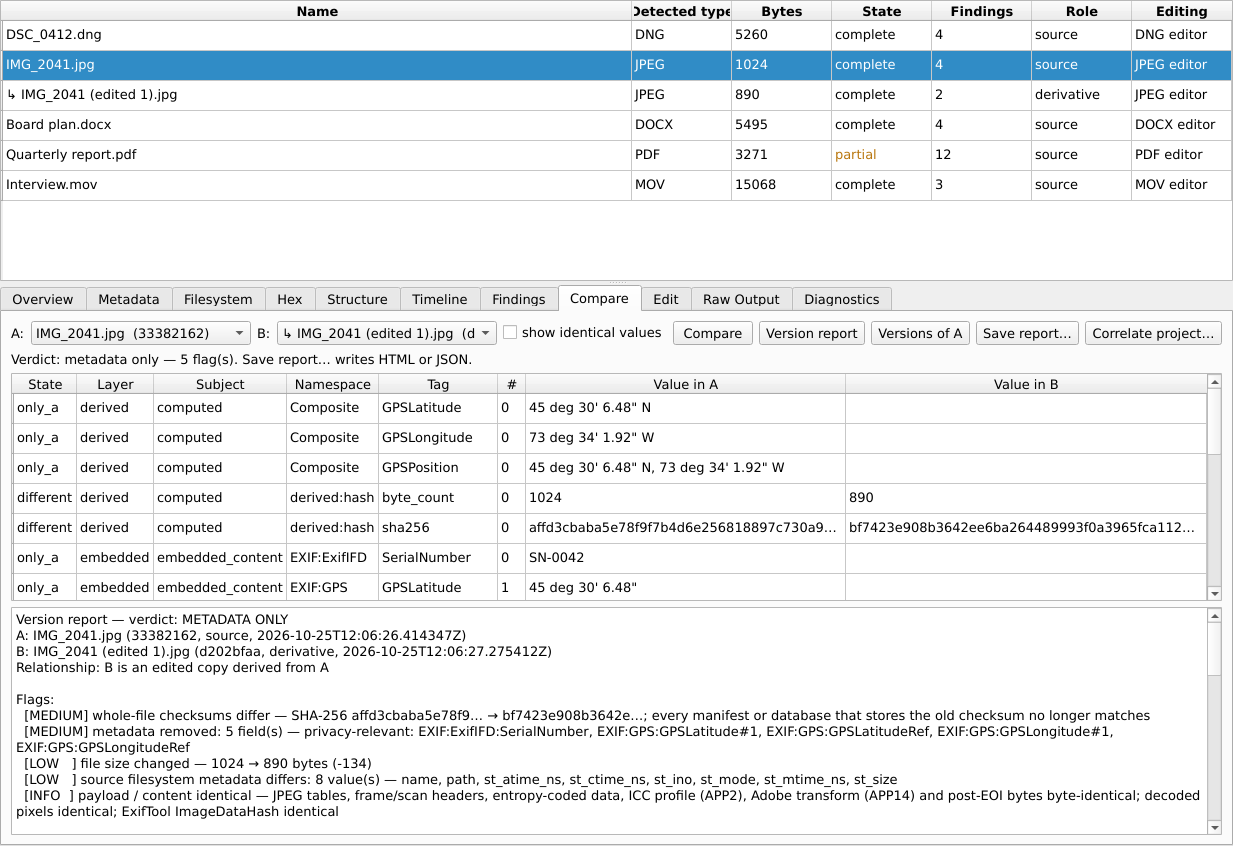Click the Value in A column header
Image resolution: width=1233 pixels, height=846 pixels.
click(685, 384)
